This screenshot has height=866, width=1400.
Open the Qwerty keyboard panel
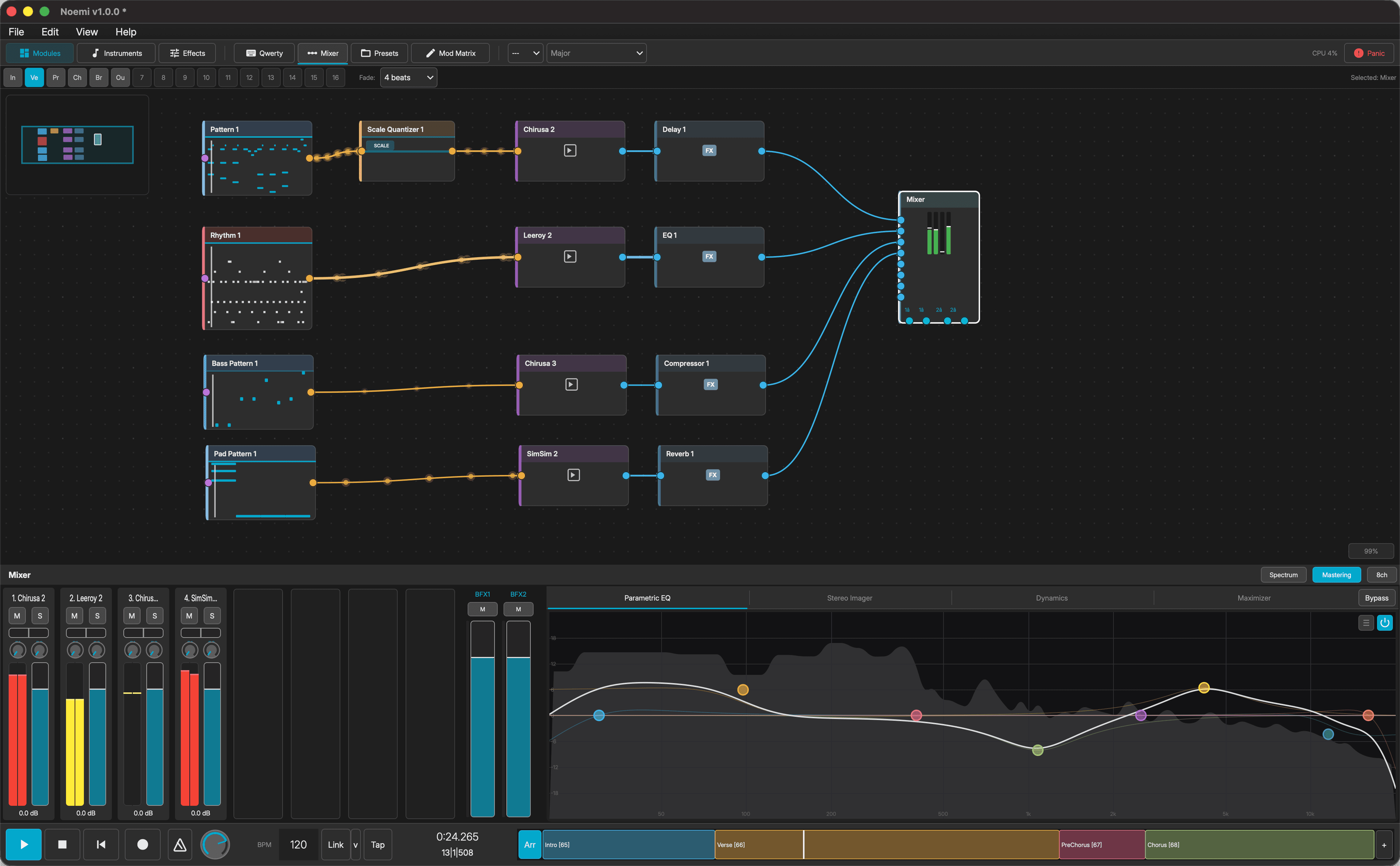click(x=264, y=53)
